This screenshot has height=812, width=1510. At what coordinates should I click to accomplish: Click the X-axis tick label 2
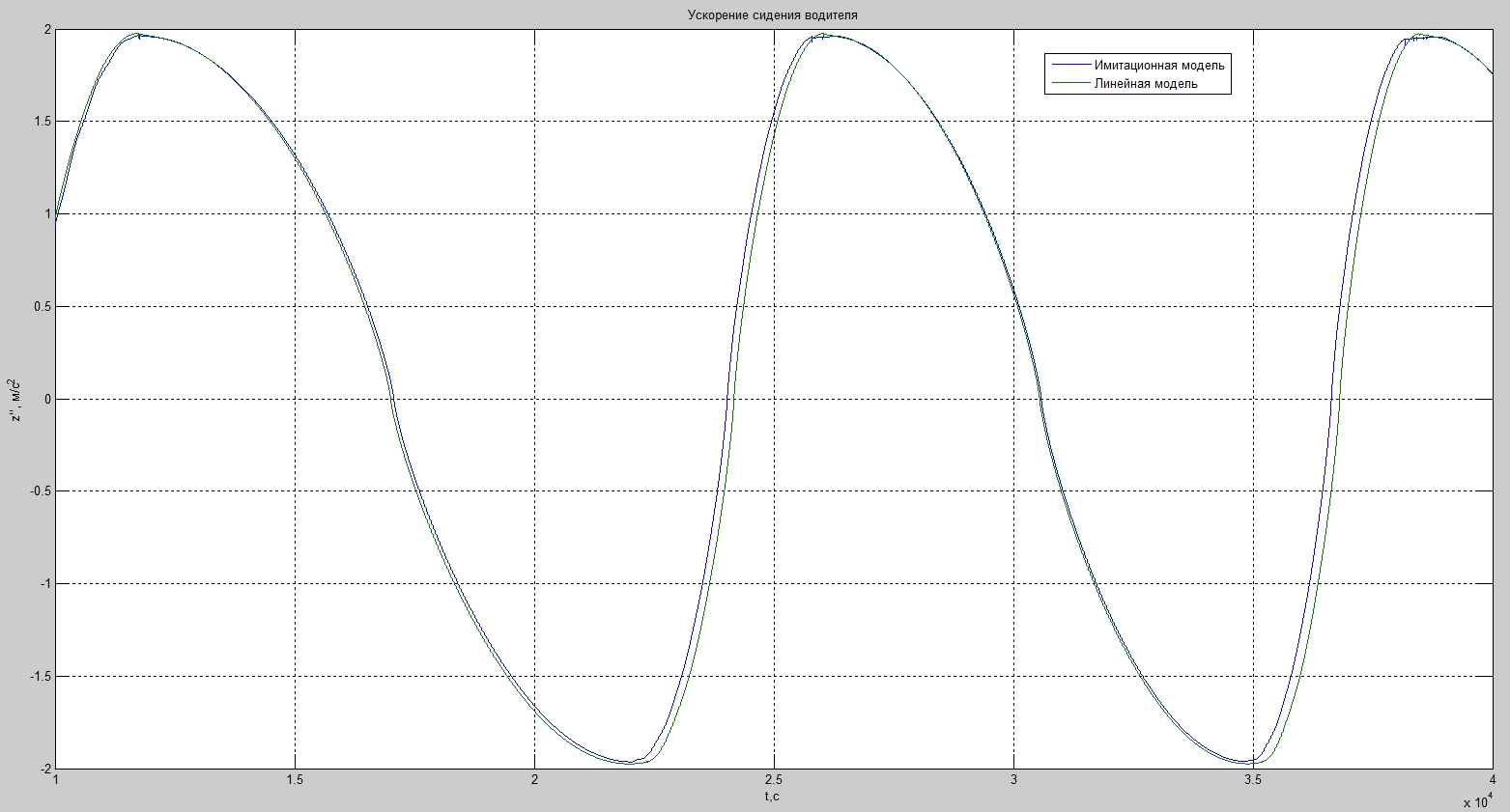coord(534,780)
